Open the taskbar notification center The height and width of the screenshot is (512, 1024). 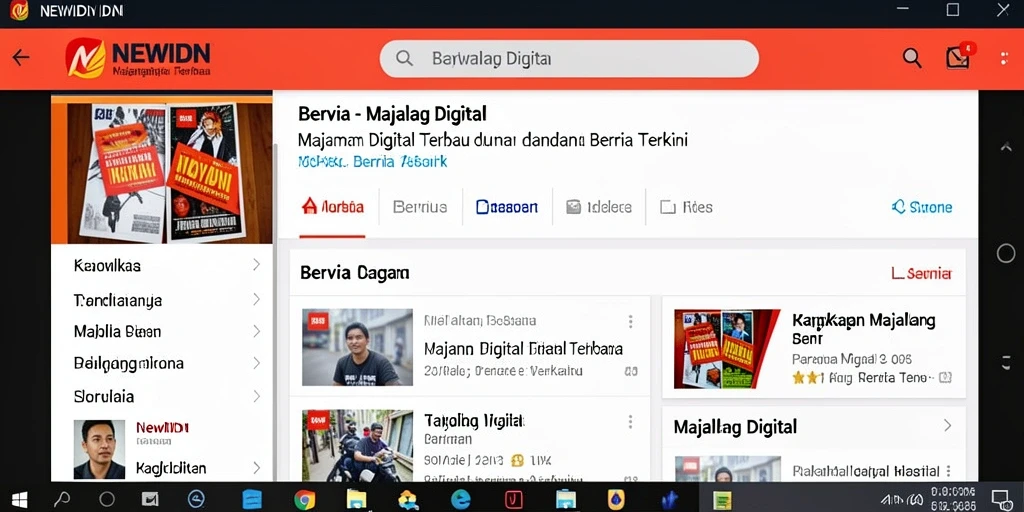1001,500
